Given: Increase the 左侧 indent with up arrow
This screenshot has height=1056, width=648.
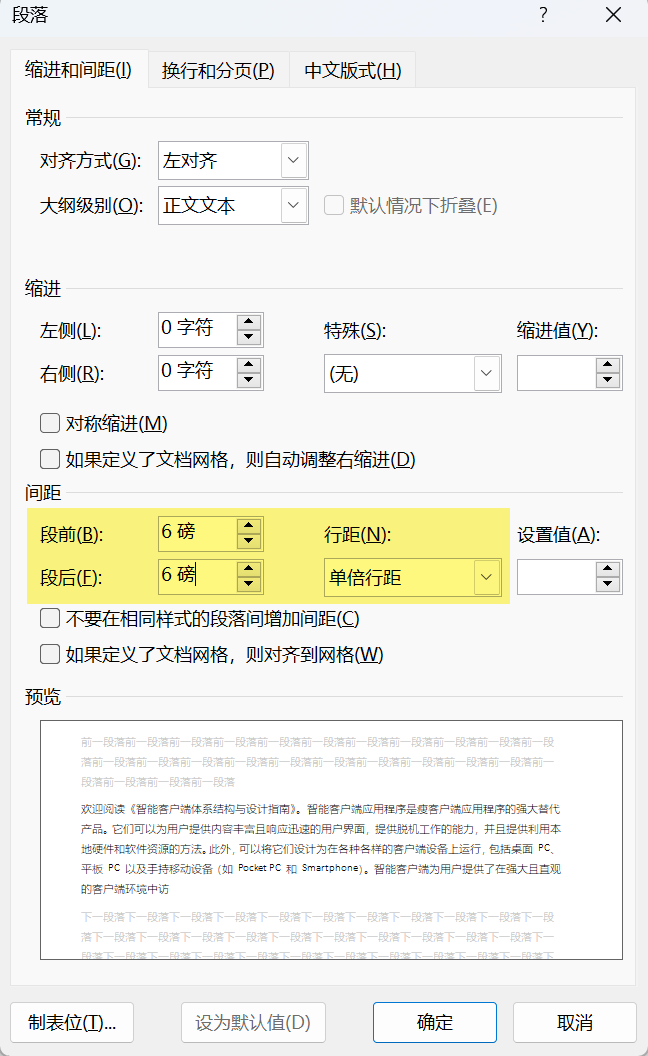Looking at the screenshot, I should pyautogui.click(x=249, y=322).
